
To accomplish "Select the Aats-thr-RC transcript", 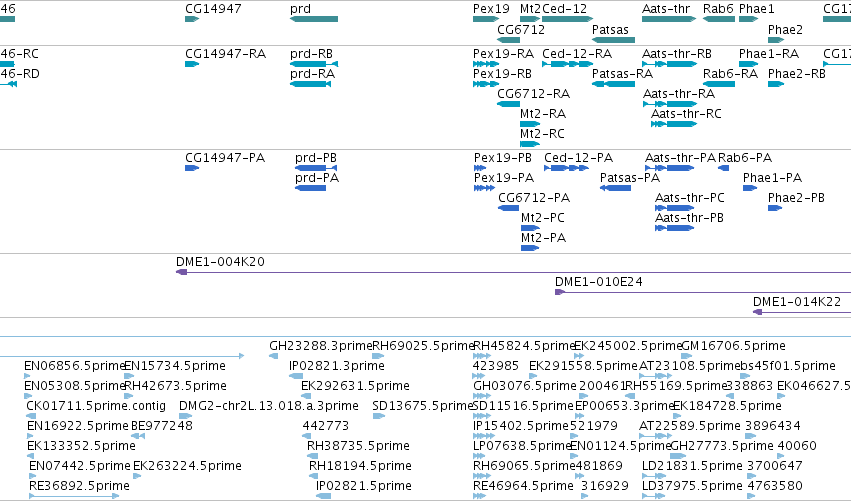I will click(x=674, y=124).
